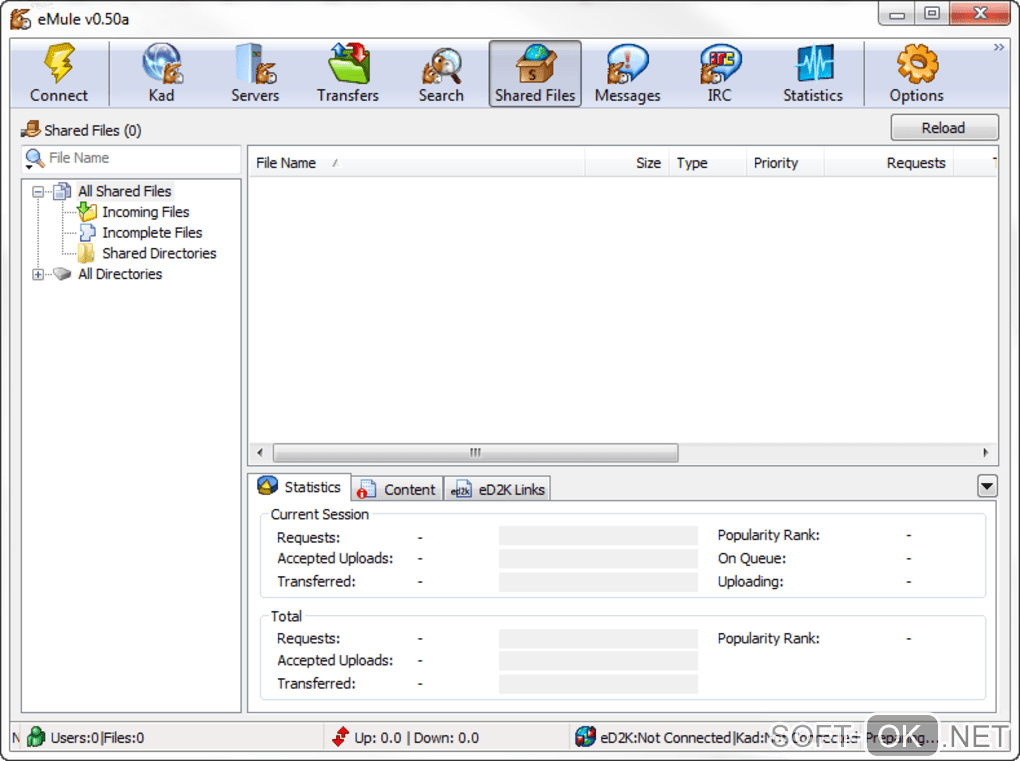
Task: Click the Shared Directories folder icon
Action: click(87, 253)
